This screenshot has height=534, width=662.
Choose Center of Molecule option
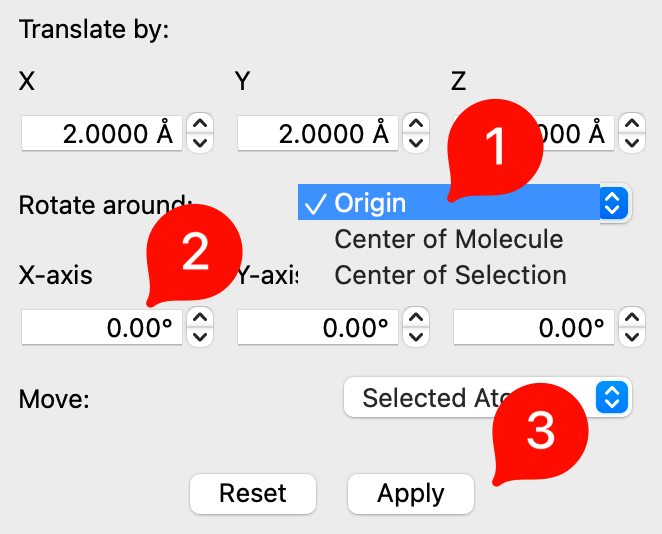tap(448, 239)
